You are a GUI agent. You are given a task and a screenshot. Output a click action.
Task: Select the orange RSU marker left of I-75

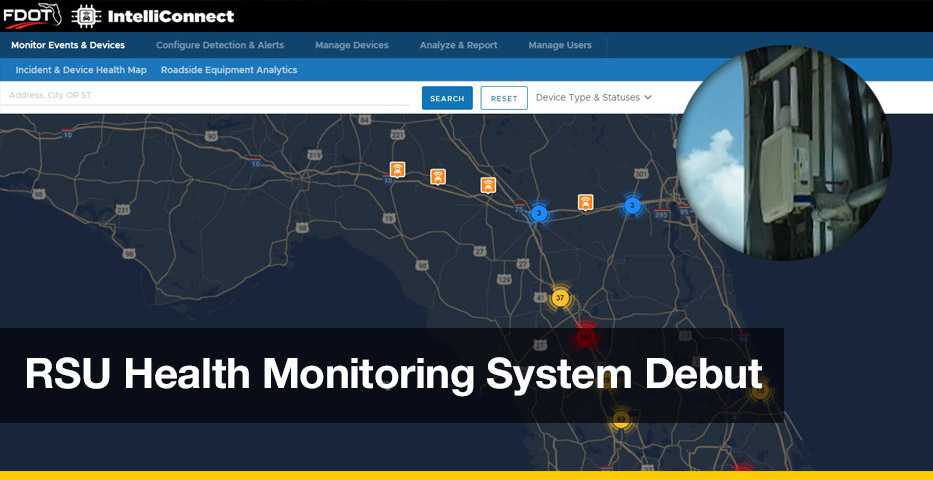(x=489, y=185)
